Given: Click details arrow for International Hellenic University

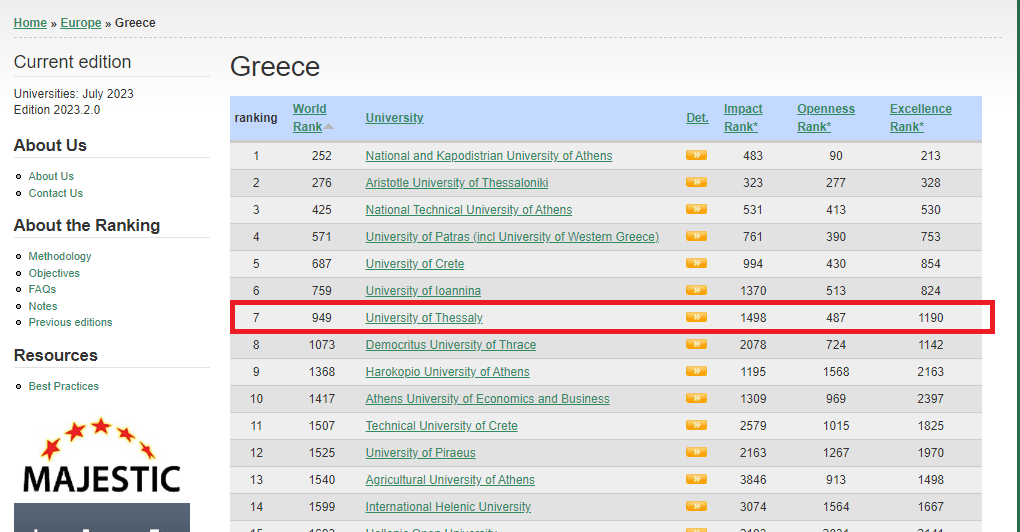Looking at the screenshot, I should (x=696, y=506).
